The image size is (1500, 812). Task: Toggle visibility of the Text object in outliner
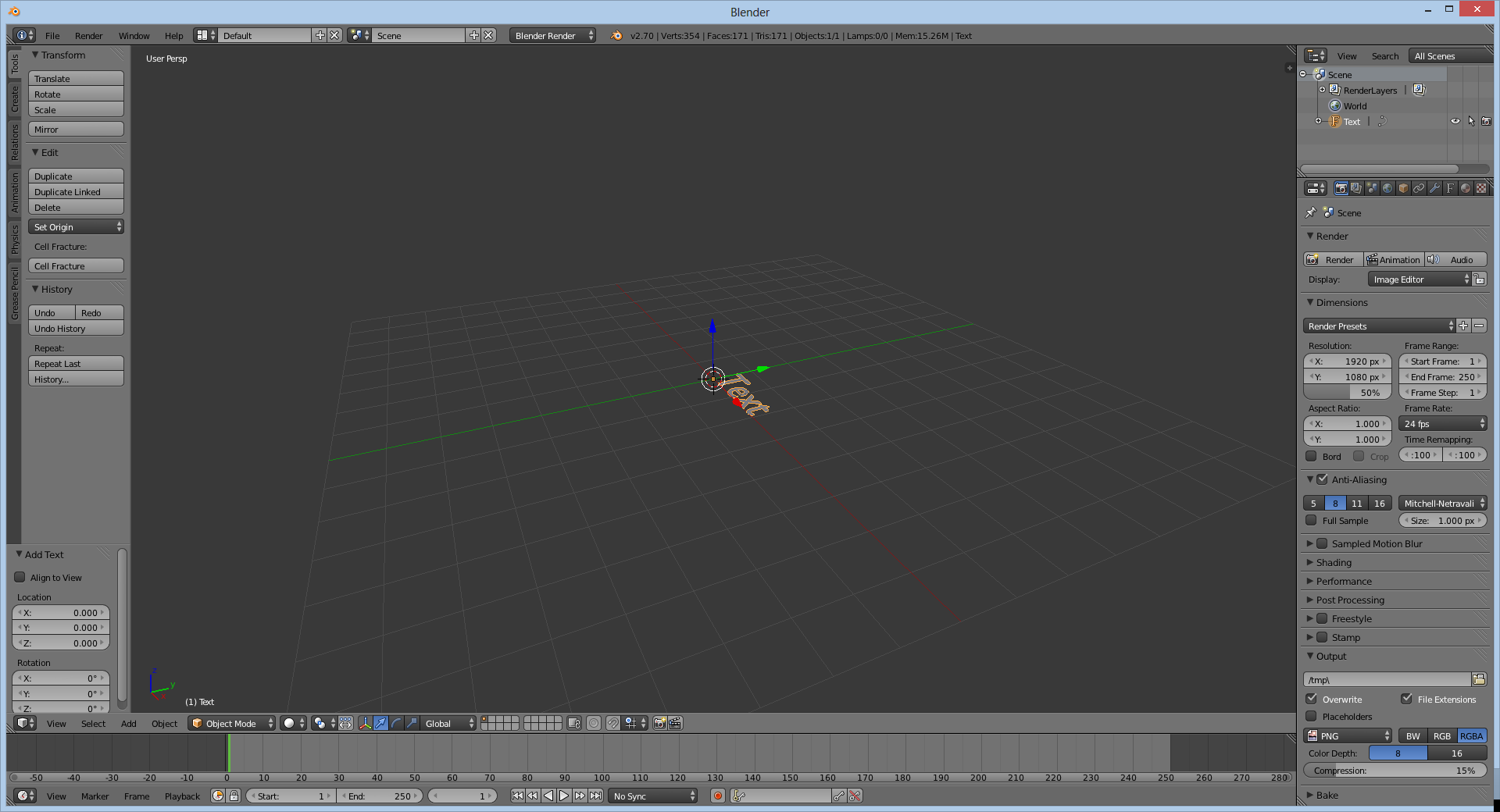[x=1455, y=121]
